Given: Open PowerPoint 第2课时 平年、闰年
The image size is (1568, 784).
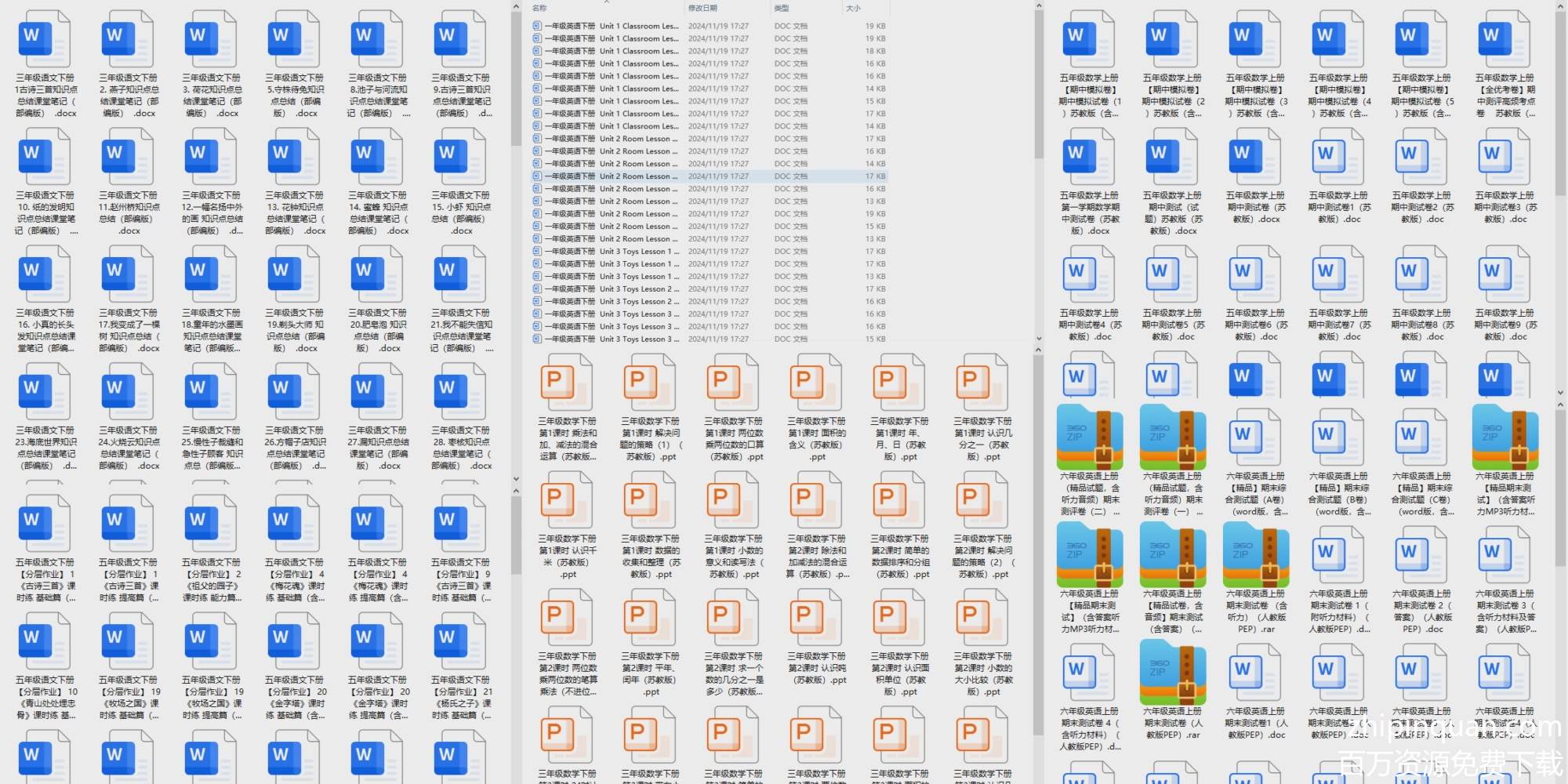Looking at the screenshot, I should tap(651, 618).
